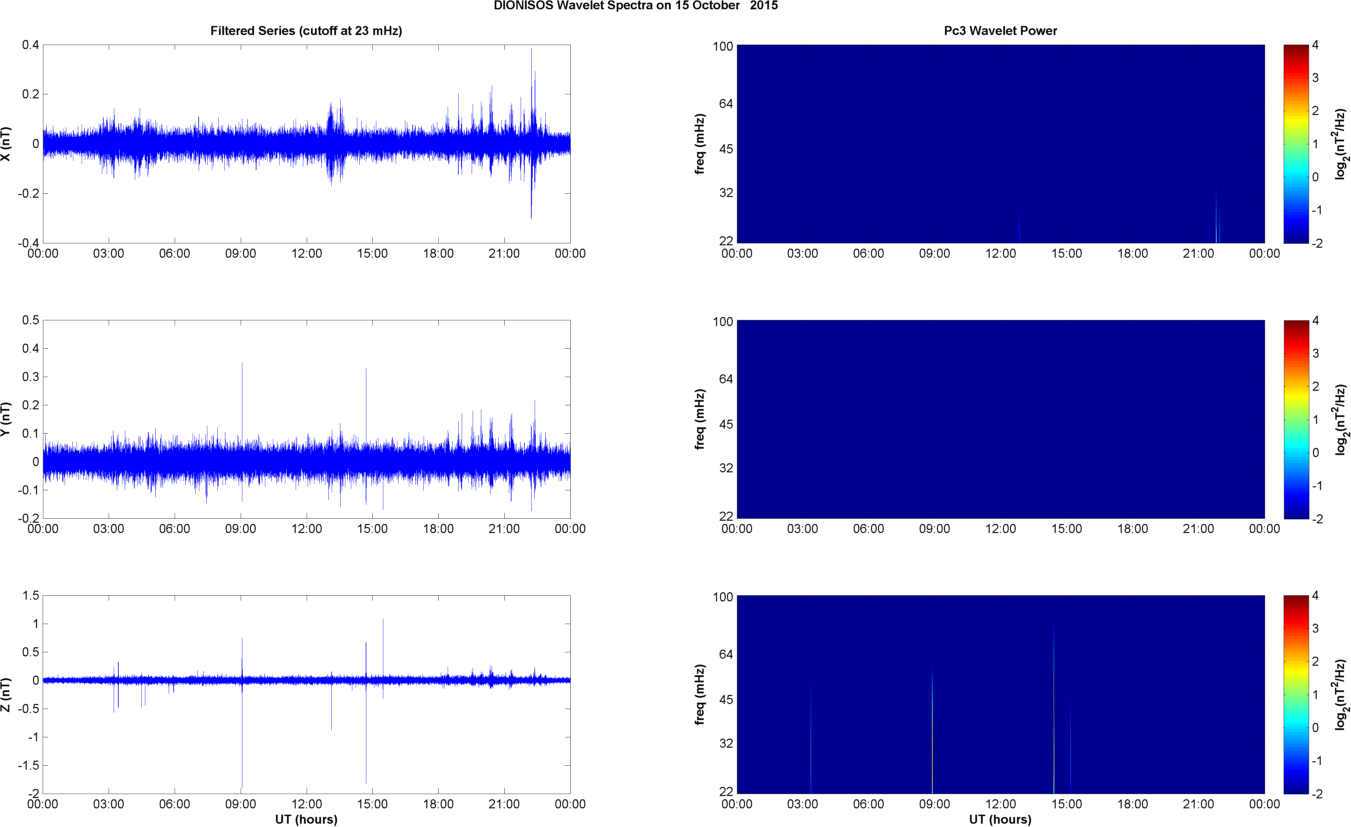Click 'freq (mHz)' label of X wavelet spectrum
This screenshot has width=1351, height=827.
coord(701,144)
